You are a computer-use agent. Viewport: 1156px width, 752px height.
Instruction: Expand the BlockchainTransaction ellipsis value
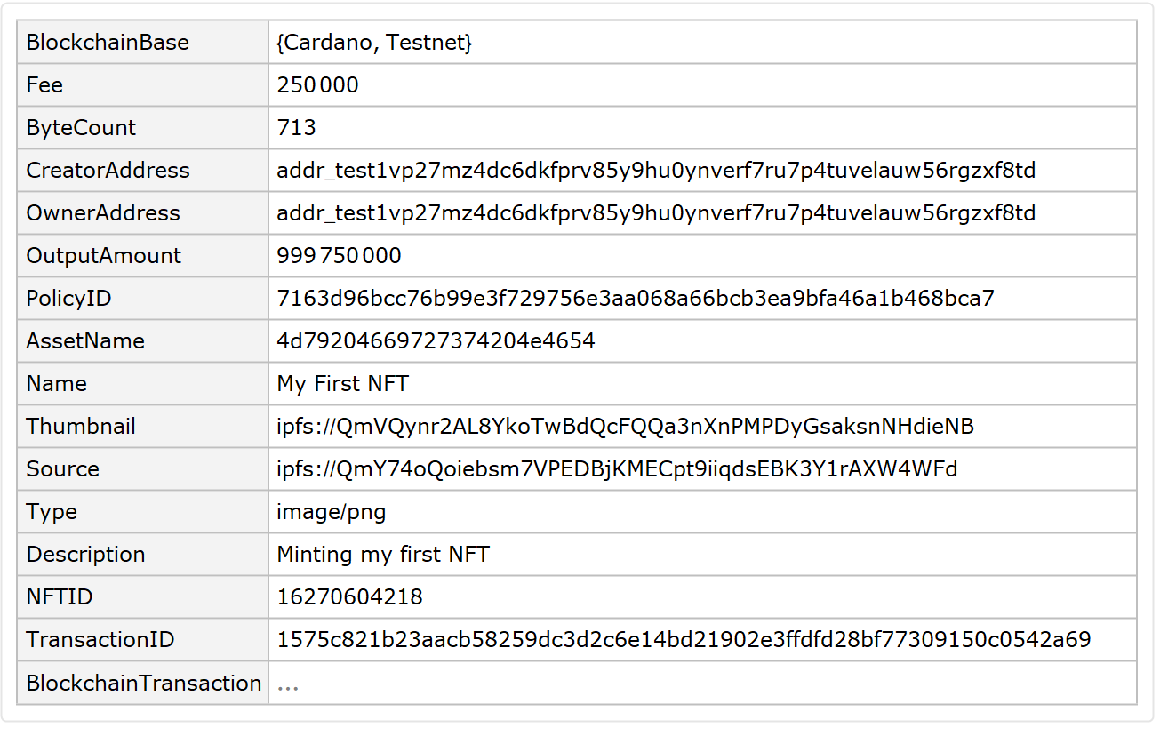(288, 684)
